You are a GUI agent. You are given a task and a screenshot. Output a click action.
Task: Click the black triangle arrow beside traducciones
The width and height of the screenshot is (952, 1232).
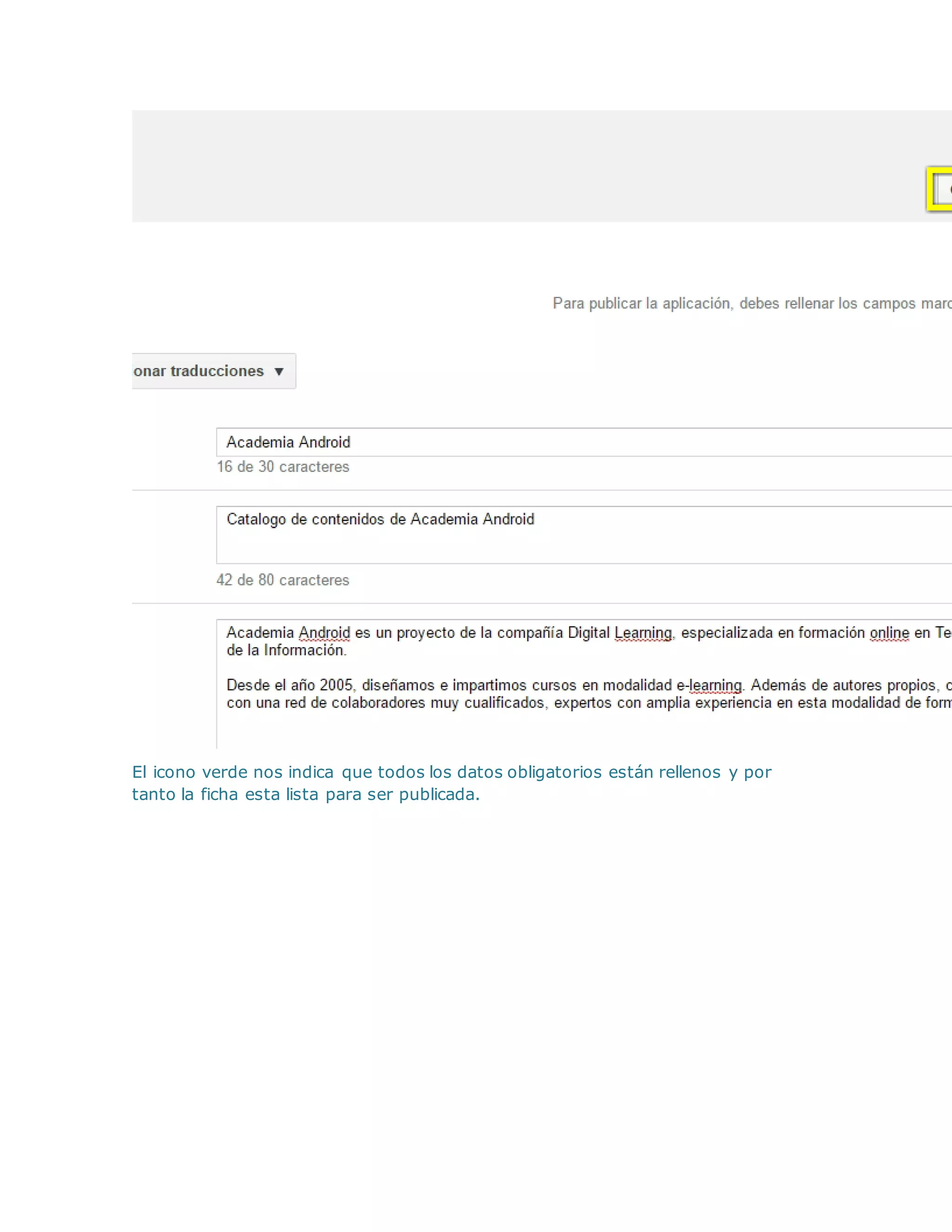point(278,372)
